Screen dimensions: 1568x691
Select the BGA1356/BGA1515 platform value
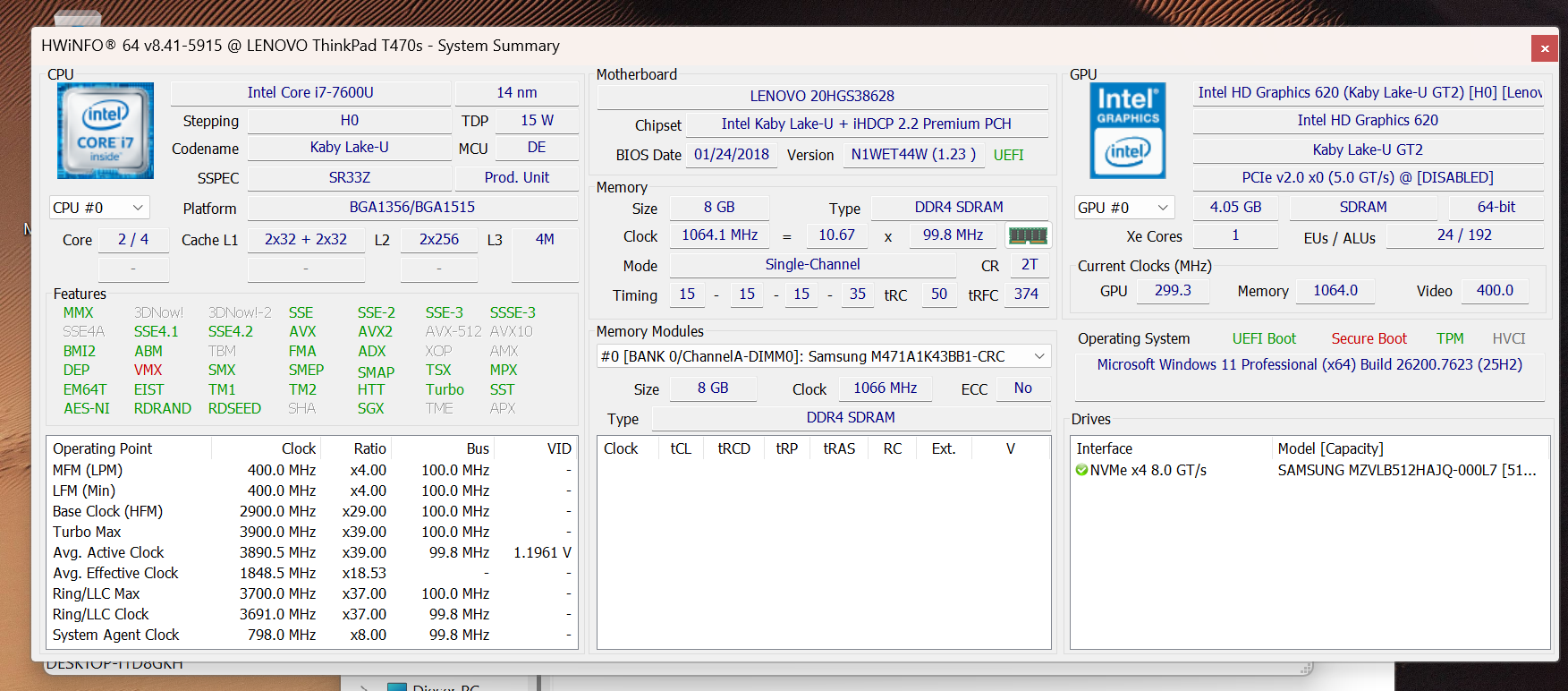click(412, 208)
